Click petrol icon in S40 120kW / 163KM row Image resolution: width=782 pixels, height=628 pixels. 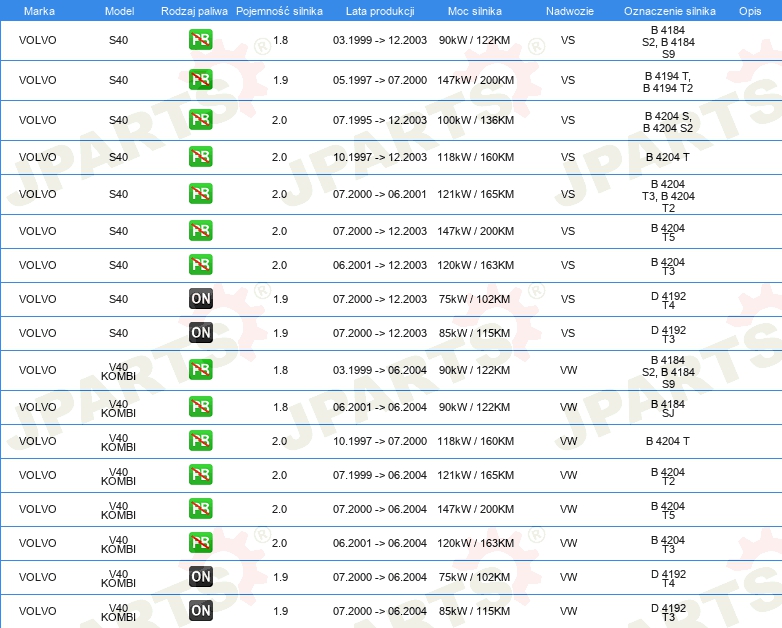click(x=200, y=264)
